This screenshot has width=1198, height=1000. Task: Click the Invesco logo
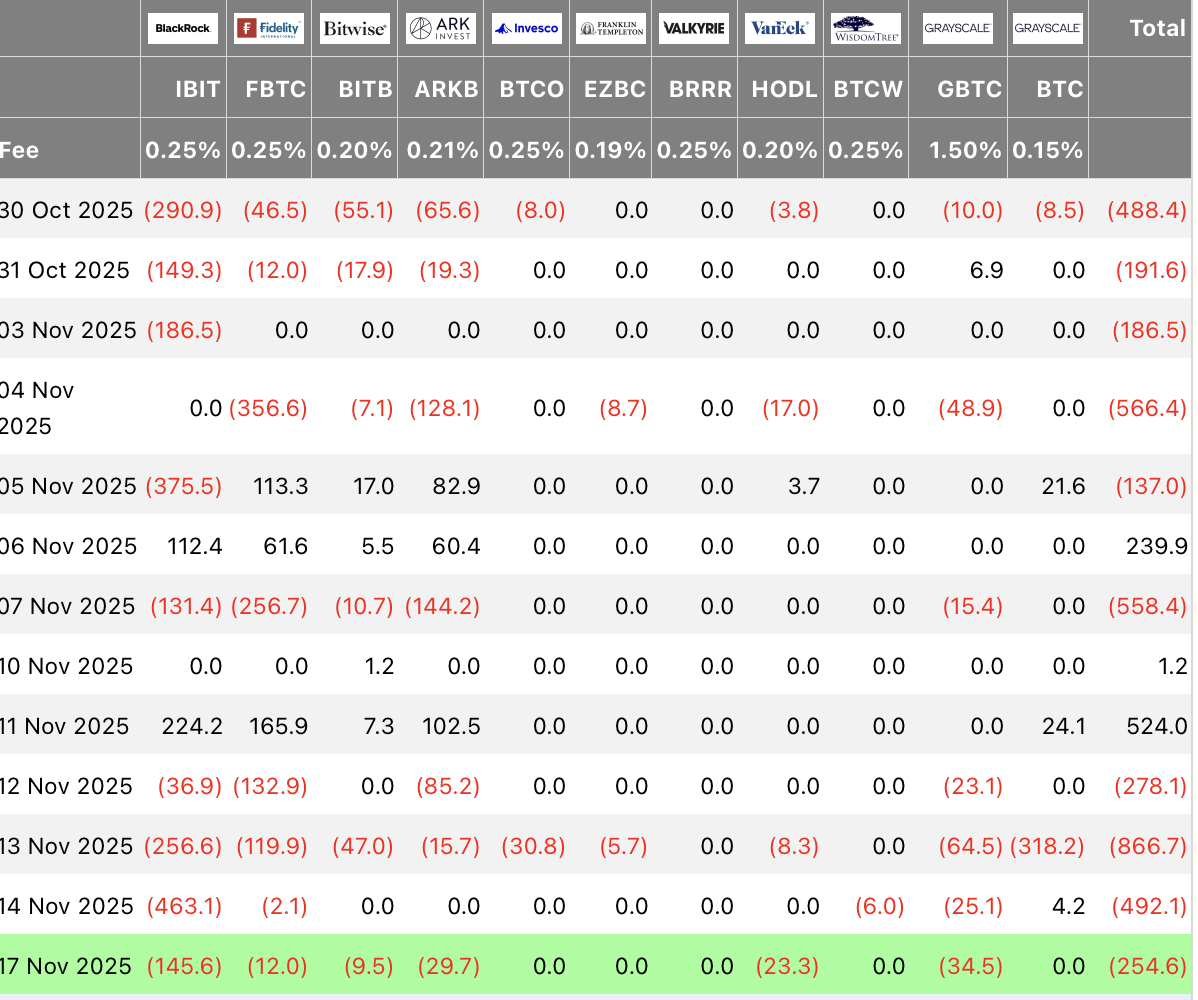tap(527, 28)
